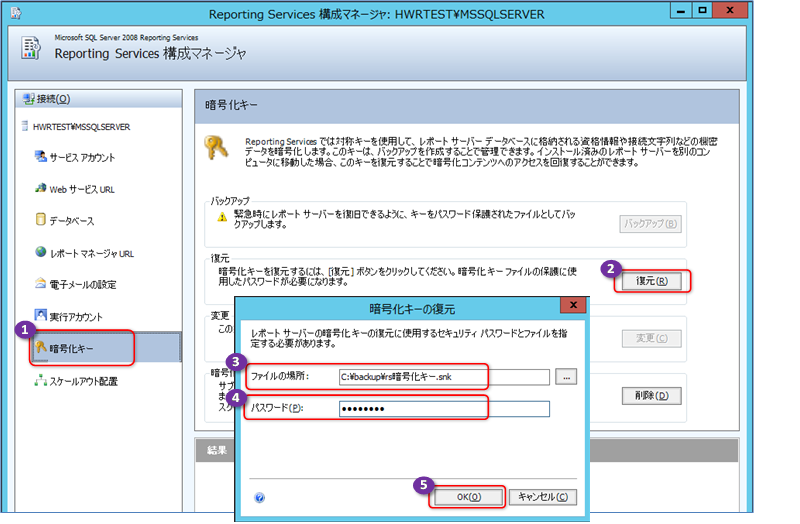Close the 暗号化キーの復元 dialog
Screen dimensions: 800x524
[x=573, y=305]
